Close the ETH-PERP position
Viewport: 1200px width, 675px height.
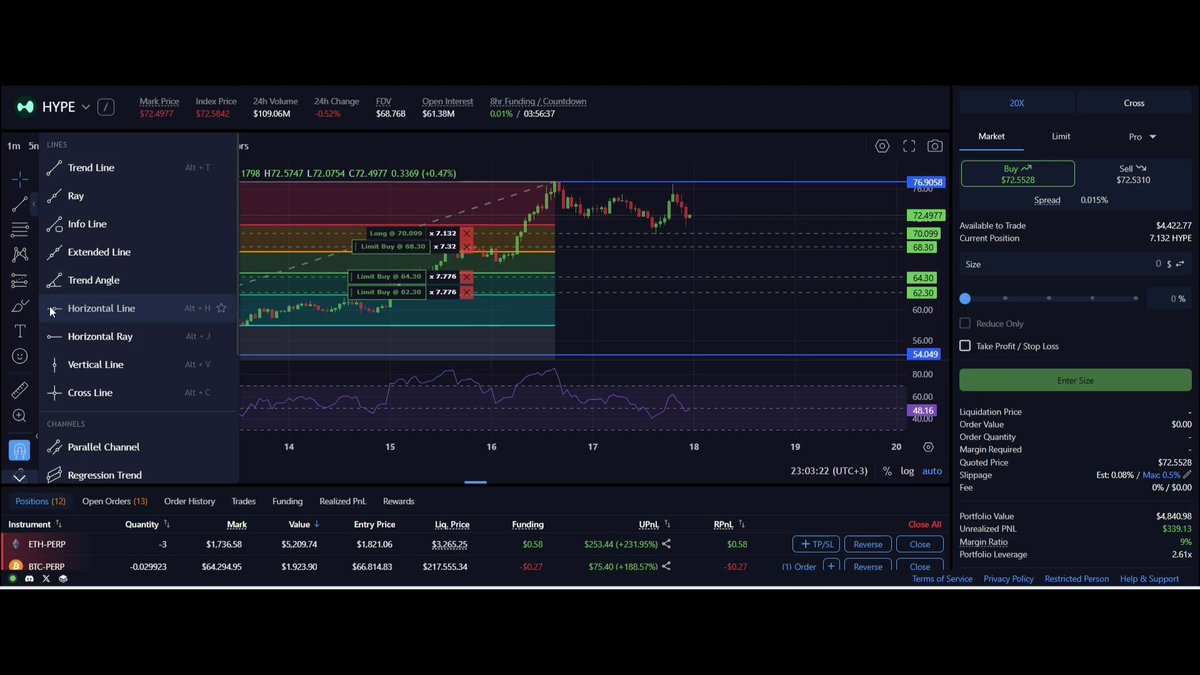click(x=920, y=544)
